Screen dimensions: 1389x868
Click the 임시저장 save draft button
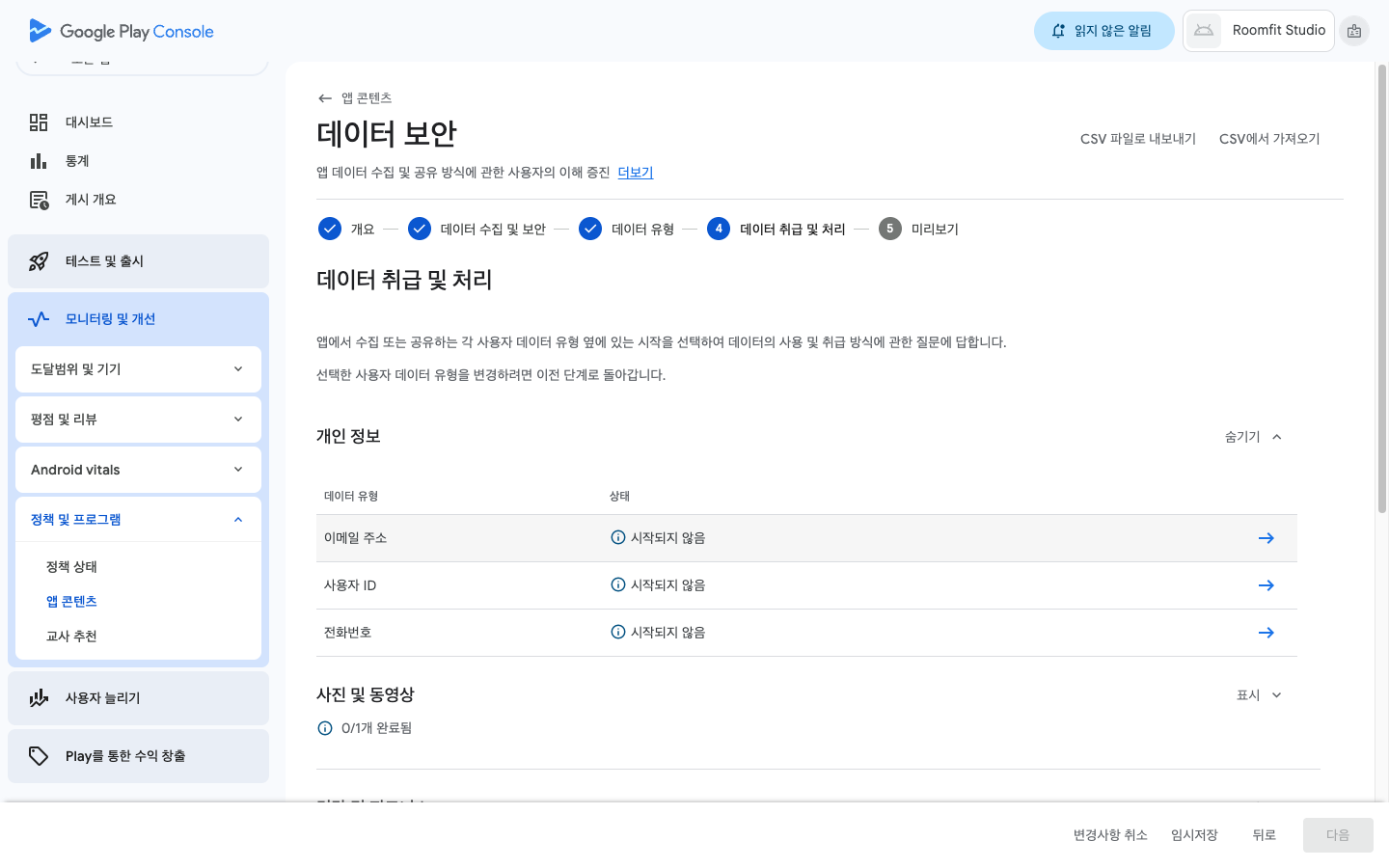coord(1194,835)
